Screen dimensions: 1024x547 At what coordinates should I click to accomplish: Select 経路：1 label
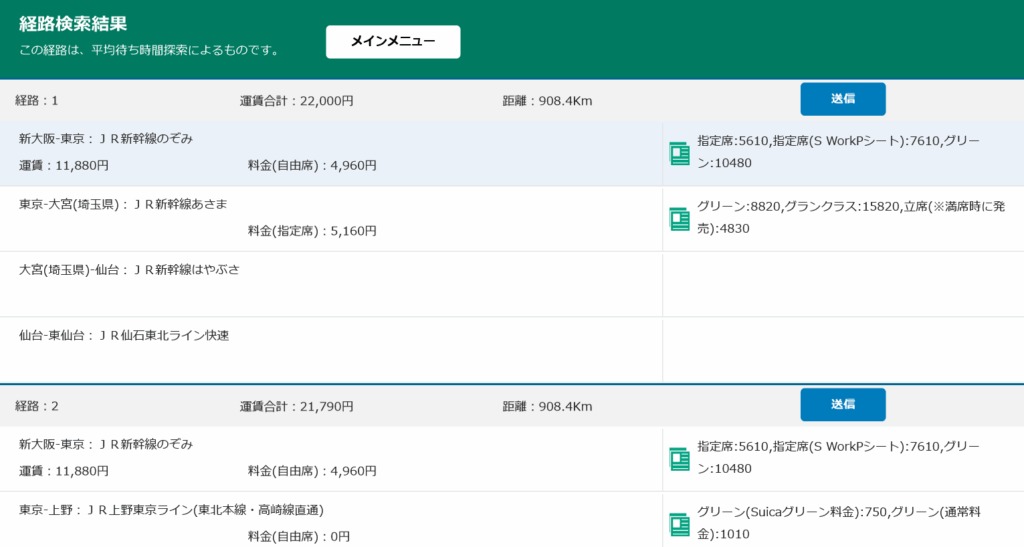point(37,101)
